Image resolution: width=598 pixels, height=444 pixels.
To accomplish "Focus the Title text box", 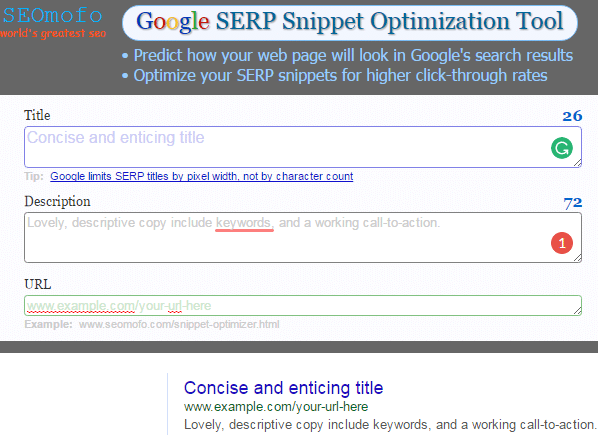I will 303,147.
